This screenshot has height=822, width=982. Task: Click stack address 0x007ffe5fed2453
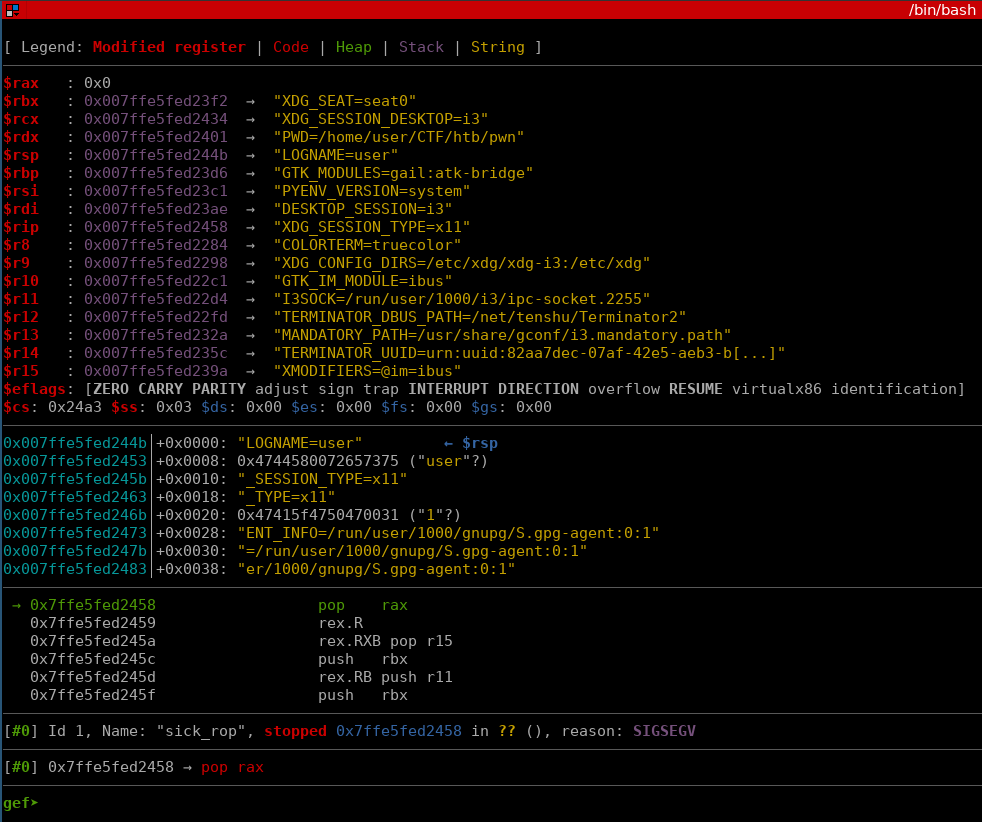tap(75, 461)
